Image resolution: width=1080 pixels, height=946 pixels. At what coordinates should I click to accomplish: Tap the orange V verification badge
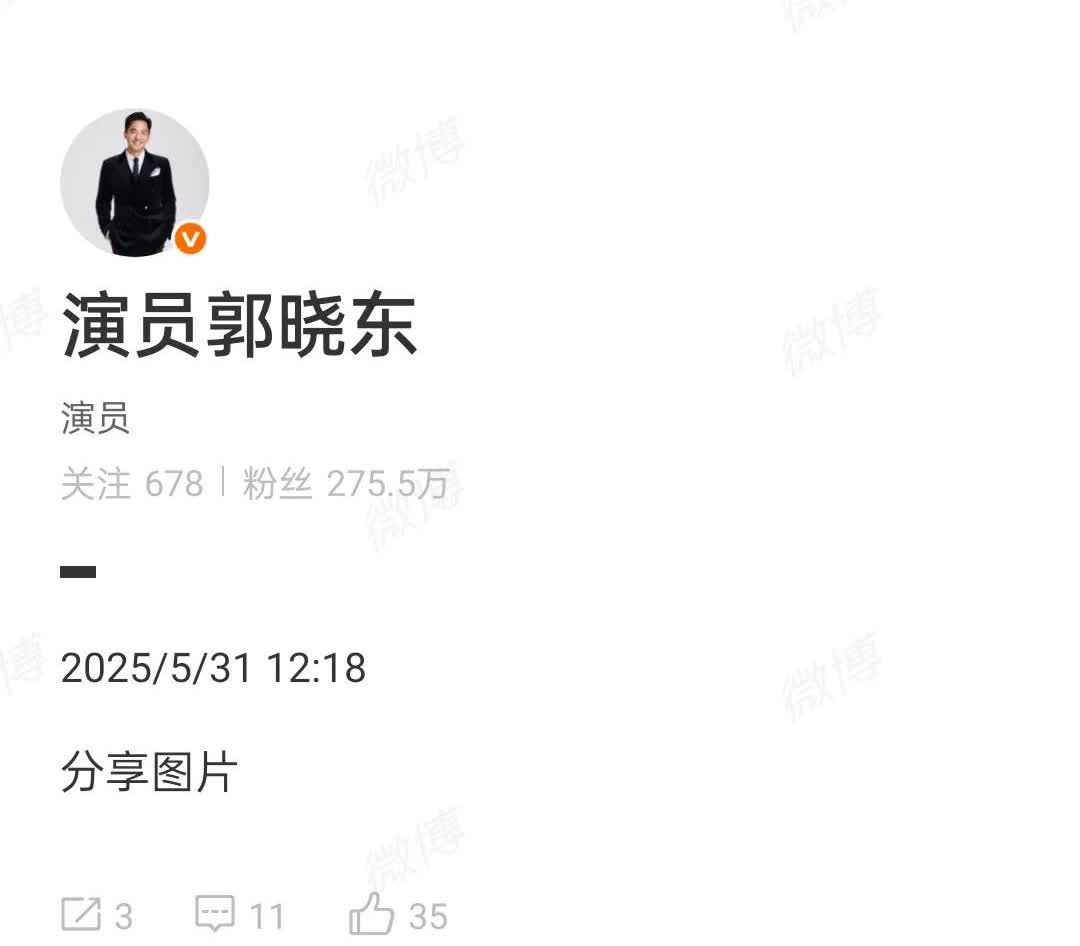tap(190, 238)
